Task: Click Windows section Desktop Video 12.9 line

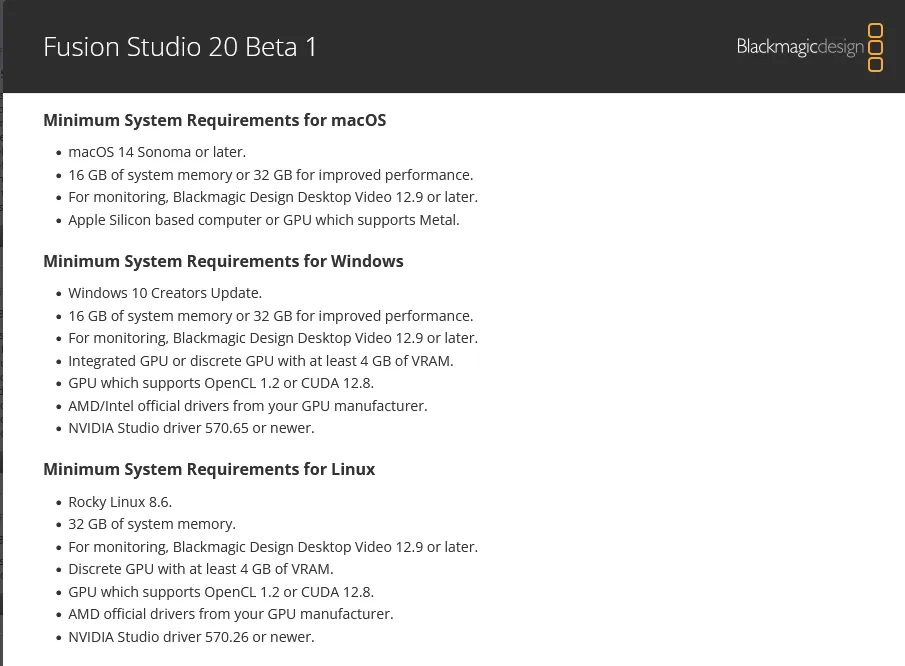Action: pos(273,338)
